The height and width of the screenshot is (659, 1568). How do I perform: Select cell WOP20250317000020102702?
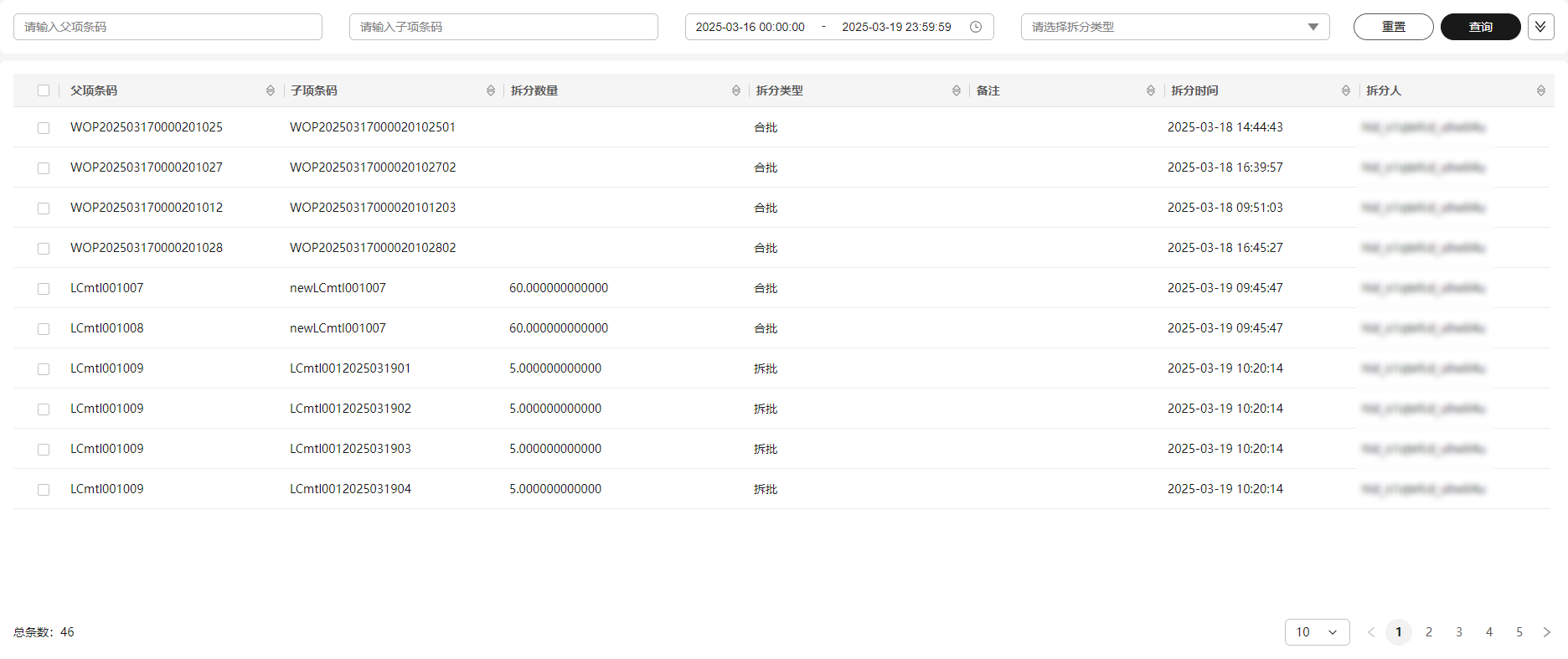point(373,167)
